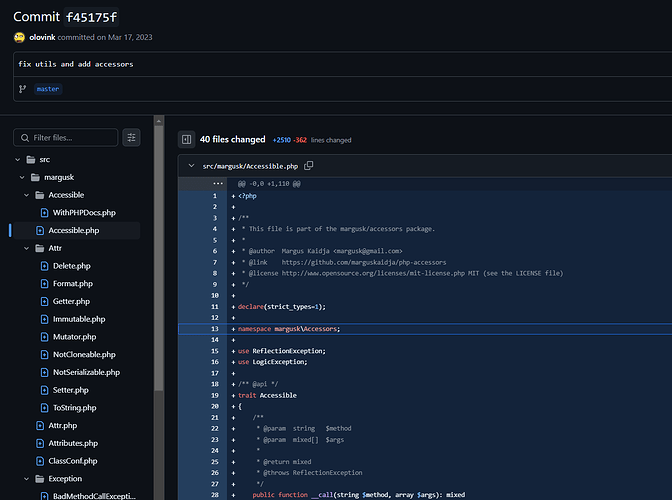Click the branch icon beside master

pos(22,88)
